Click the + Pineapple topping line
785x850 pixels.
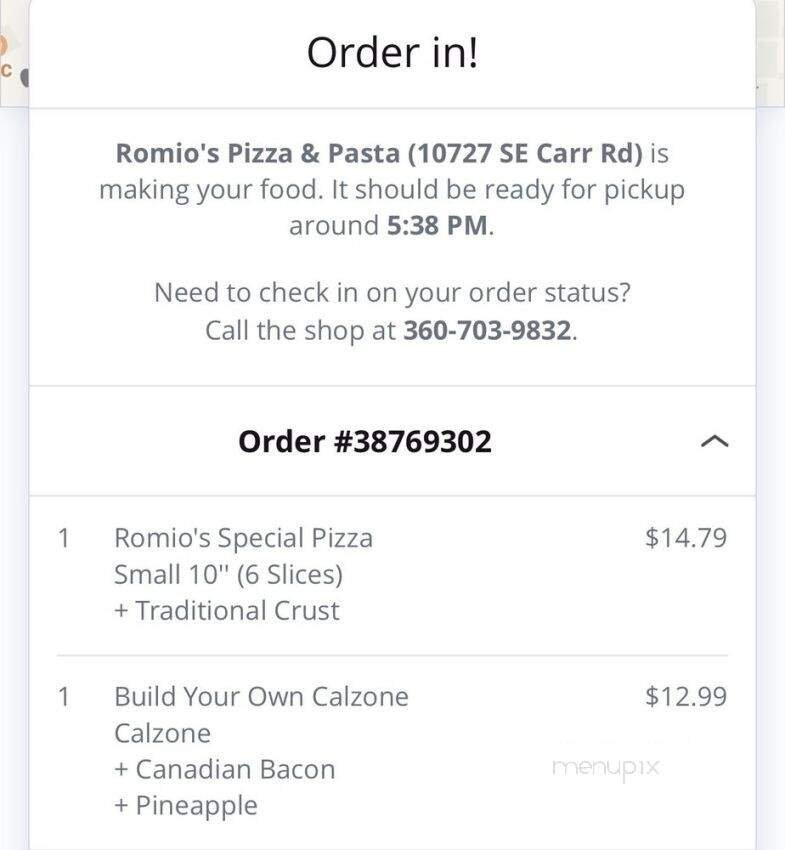click(x=185, y=805)
